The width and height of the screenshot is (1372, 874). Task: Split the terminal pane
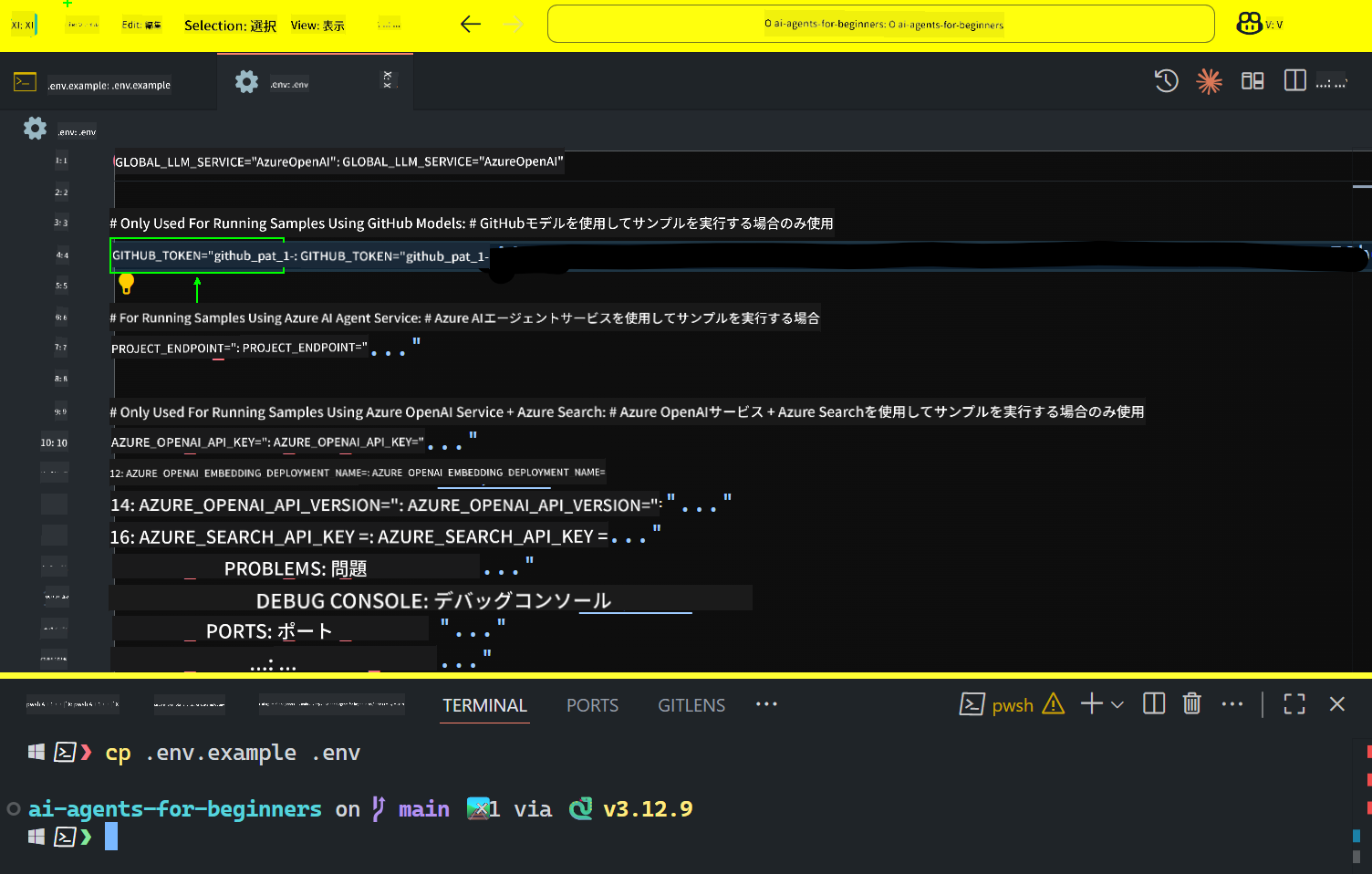[x=1154, y=703]
